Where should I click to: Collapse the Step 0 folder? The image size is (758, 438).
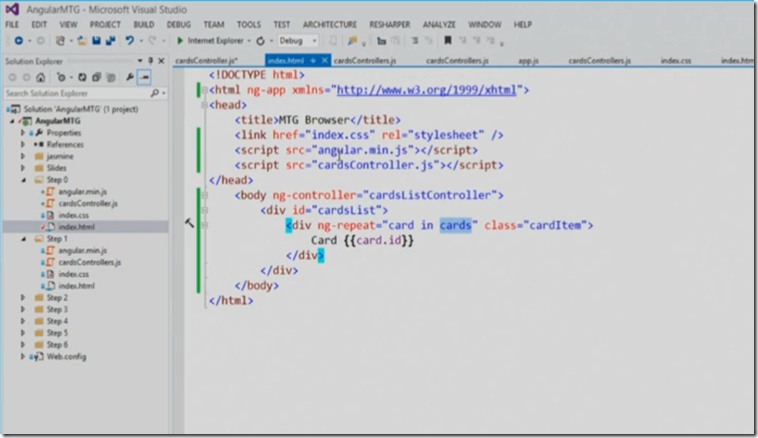click(x=23, y=180)
